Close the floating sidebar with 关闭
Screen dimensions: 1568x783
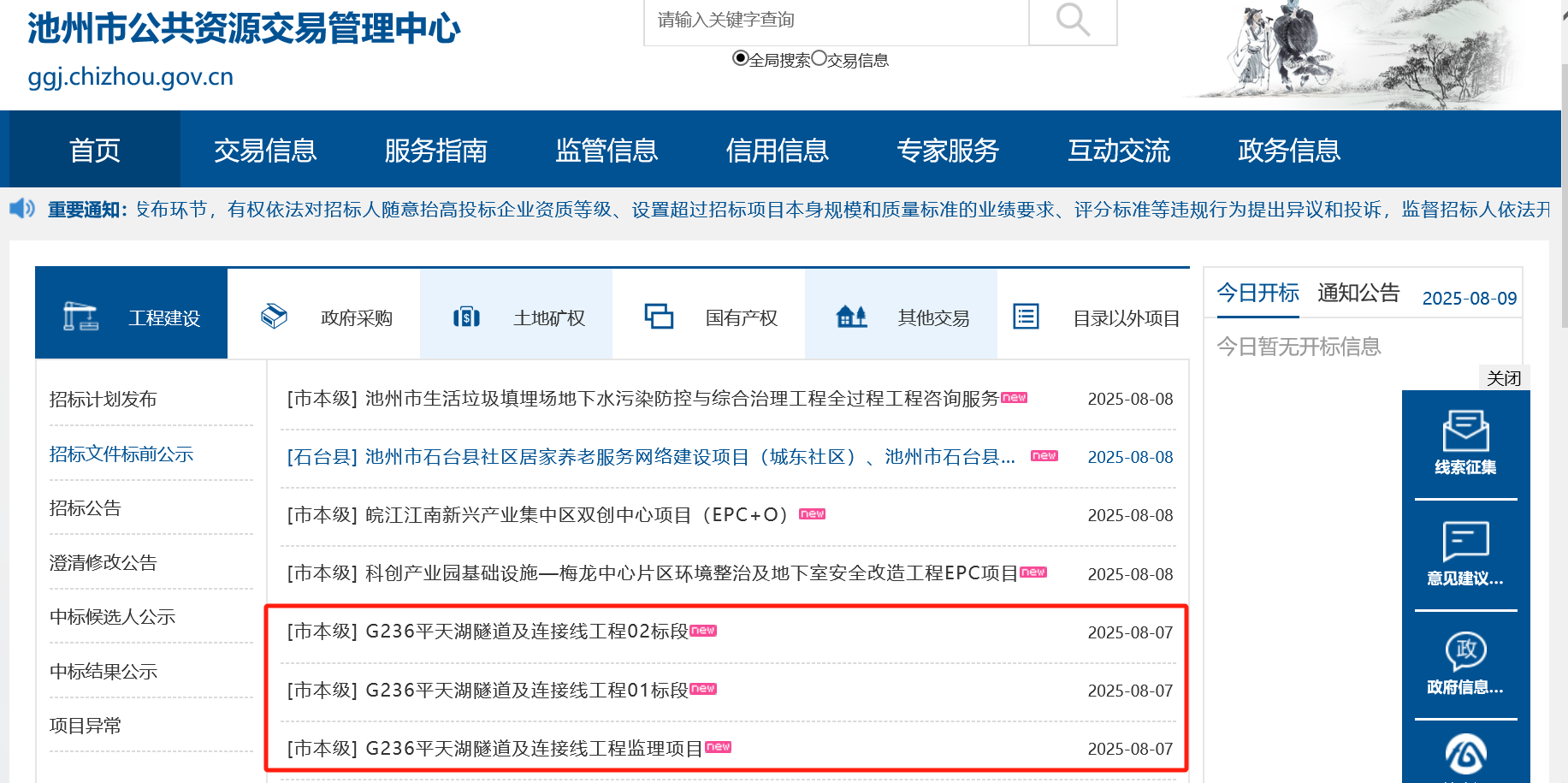pyautogui.click(x=1504, y=378)
